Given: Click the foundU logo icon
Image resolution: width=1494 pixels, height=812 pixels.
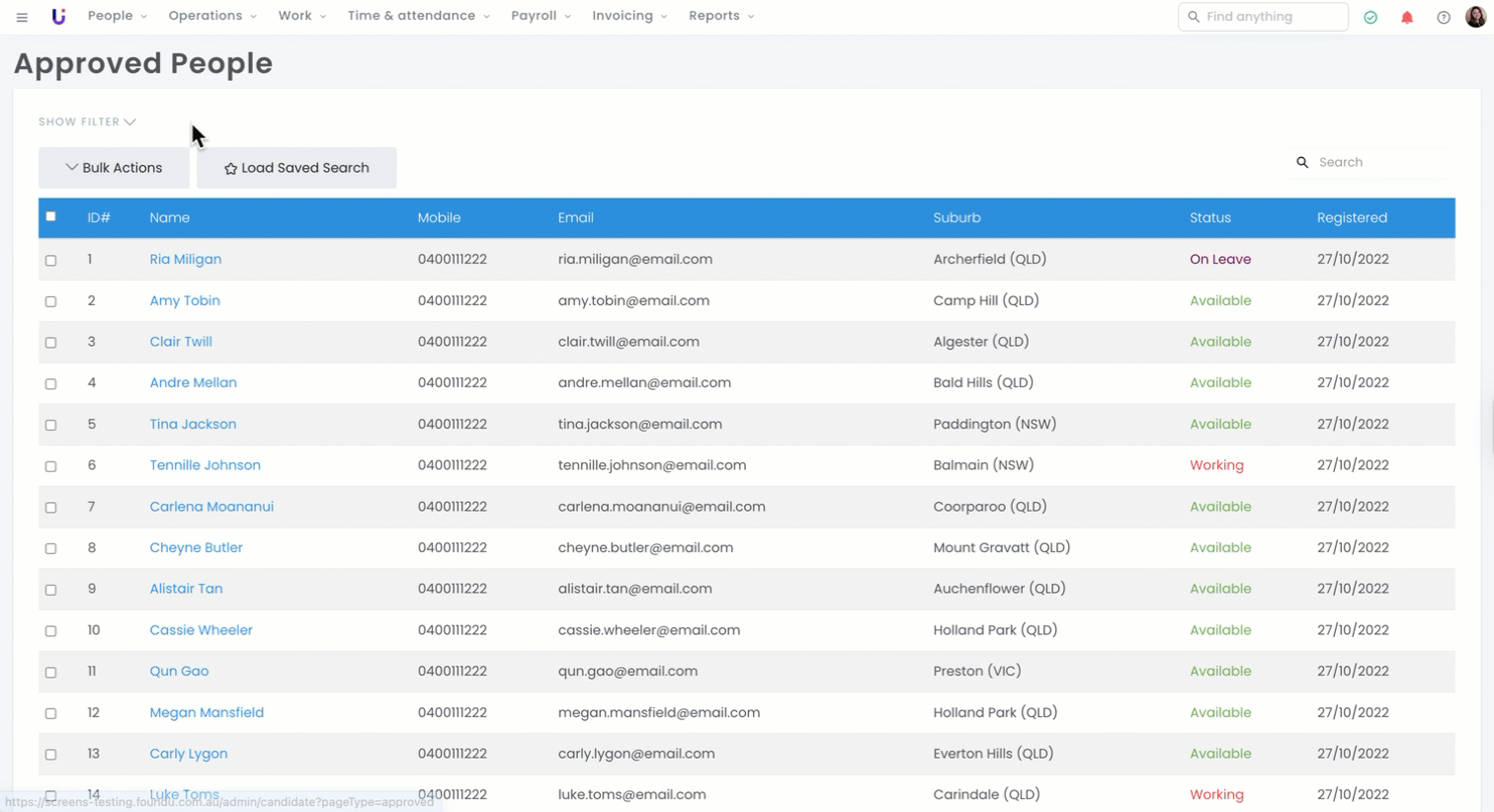Looking at the screenshot, I should (x=58, y=17).
